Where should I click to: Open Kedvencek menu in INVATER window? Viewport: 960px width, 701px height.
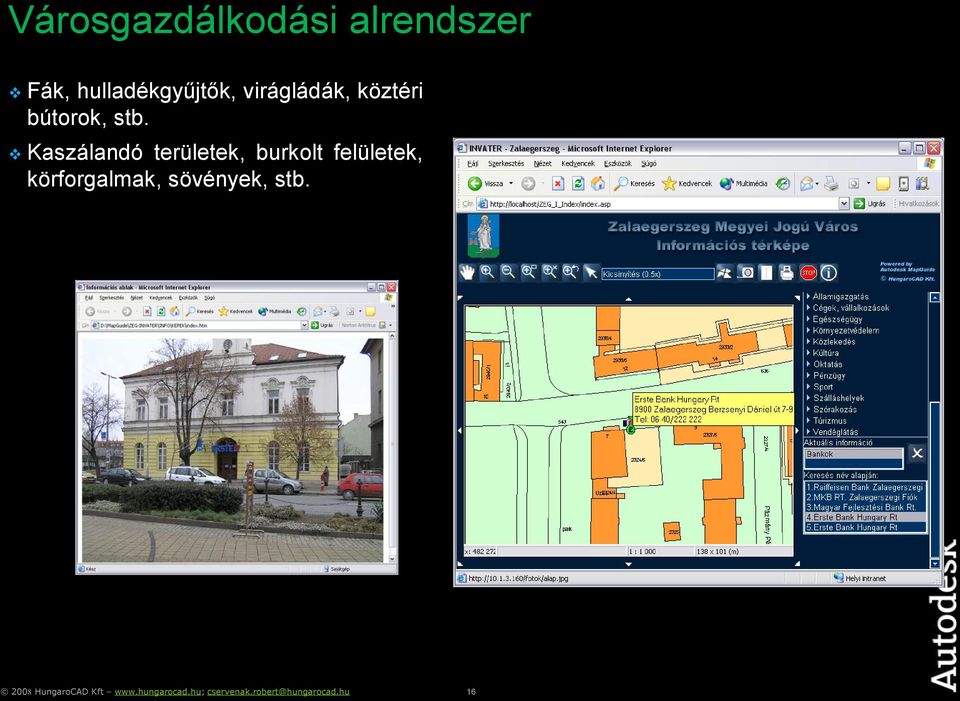[x=578, y=164]
